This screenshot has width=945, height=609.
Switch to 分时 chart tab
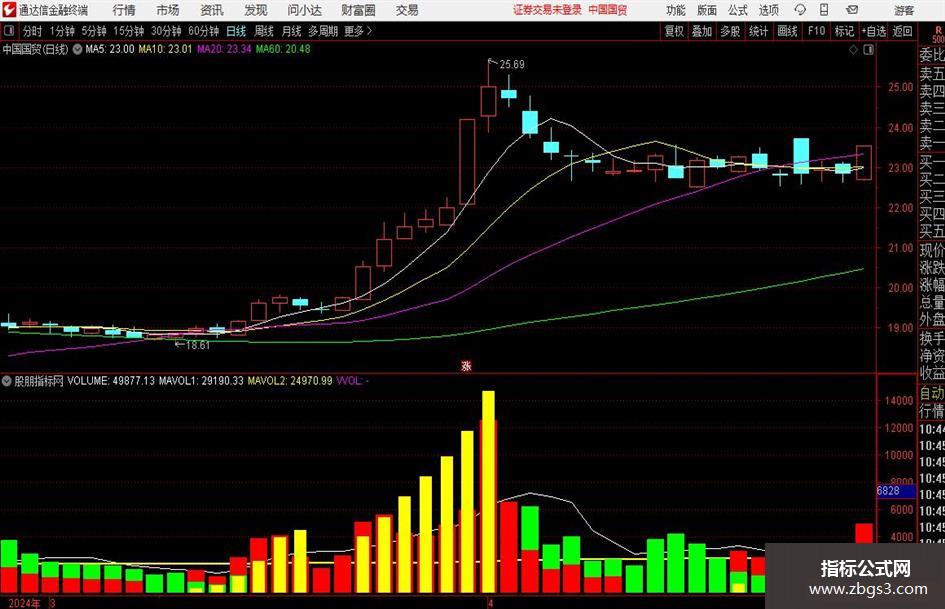click(x=33, y=31)
